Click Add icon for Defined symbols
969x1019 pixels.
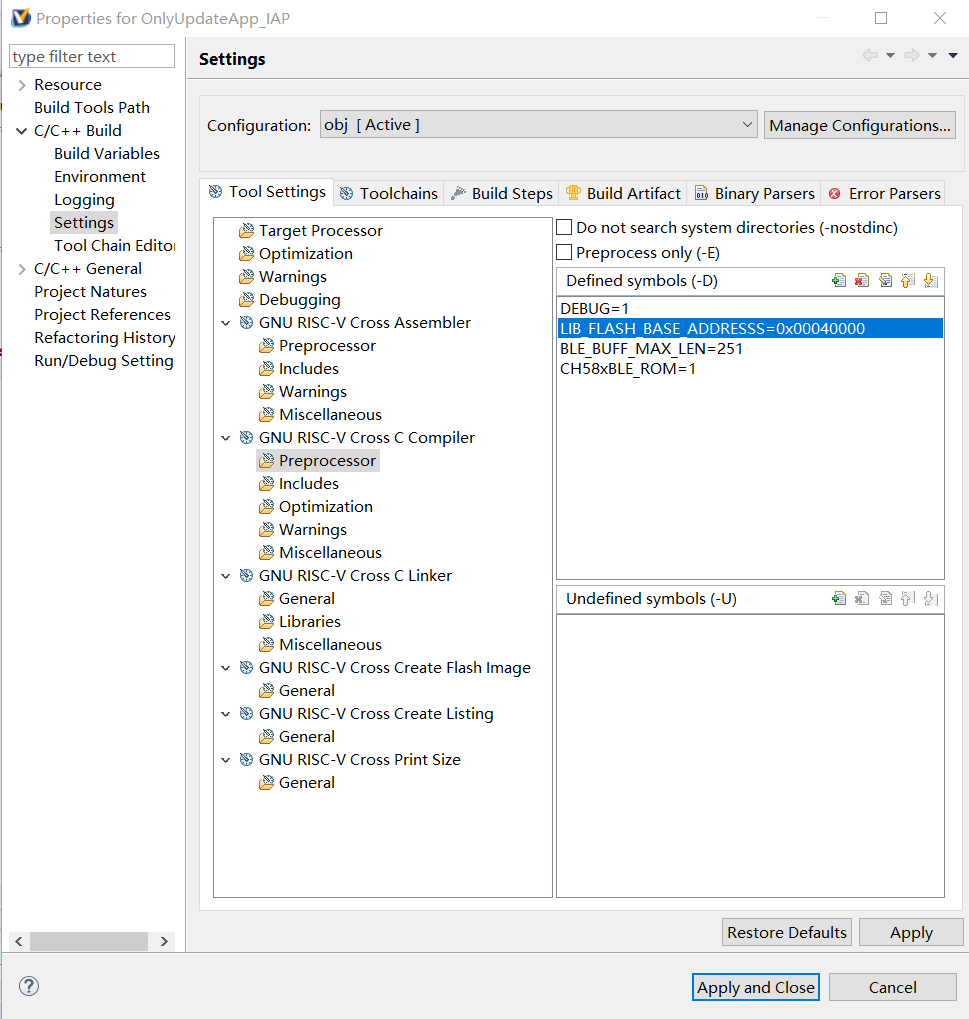pos(839,281)
